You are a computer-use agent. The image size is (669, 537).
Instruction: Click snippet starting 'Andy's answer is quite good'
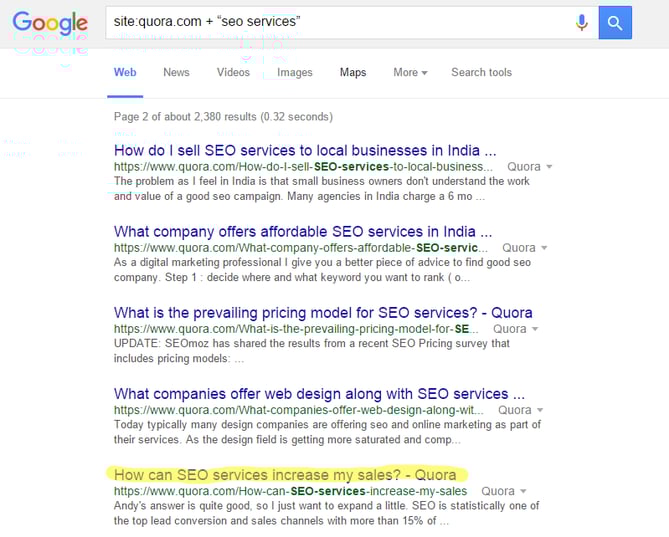coord(326,513)
